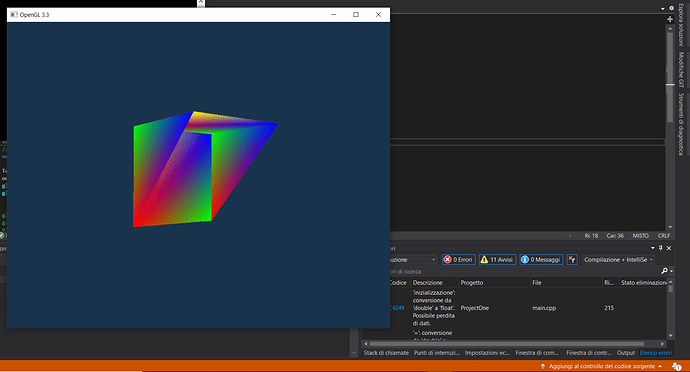The height and width of the screenshot is (372, 690).
Task: Switch to the Output tab
Action: [x=626, y=353]
